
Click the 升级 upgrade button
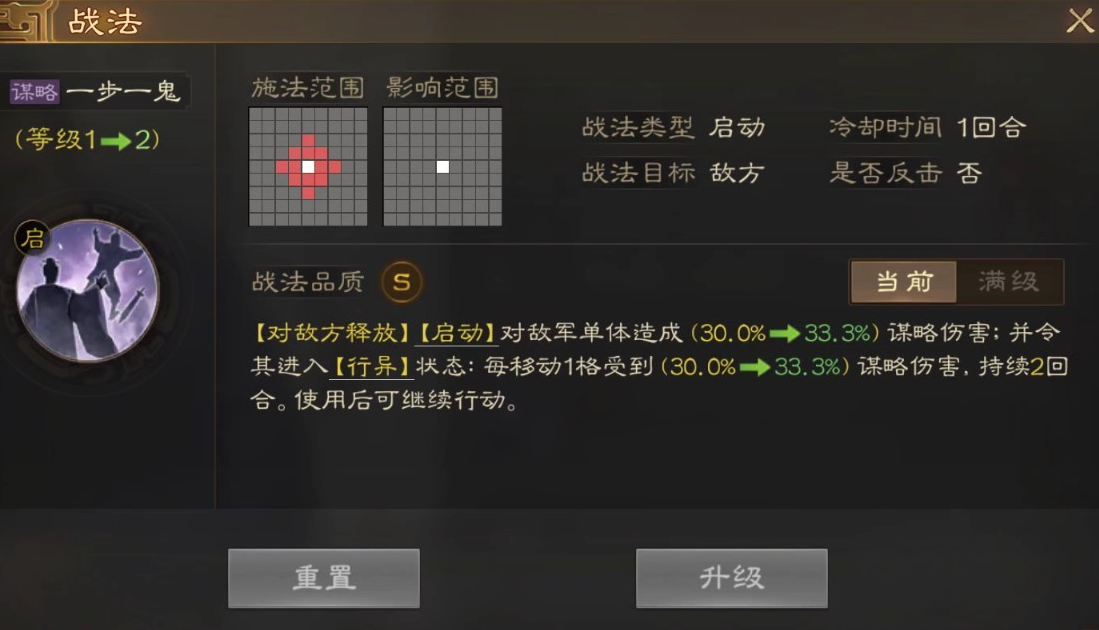[x=732, y=578]
